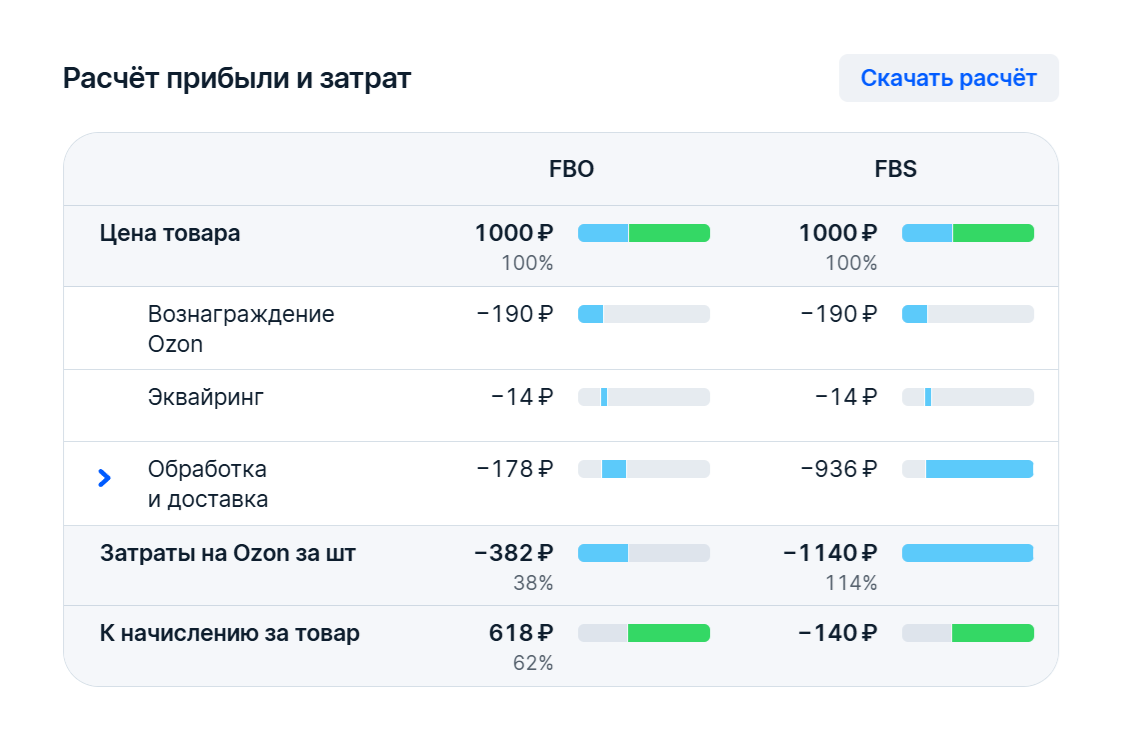The image size is (1124, 755).
Task: Select the FBO column header
Action: pos(571,169)
